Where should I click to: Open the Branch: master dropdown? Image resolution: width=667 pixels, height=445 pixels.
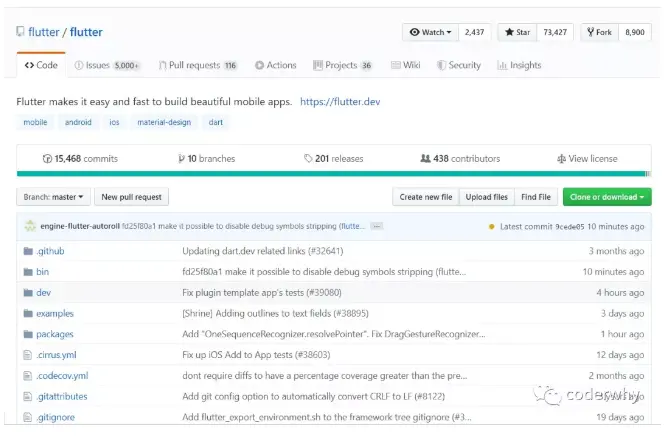click(x=54, y=197)
